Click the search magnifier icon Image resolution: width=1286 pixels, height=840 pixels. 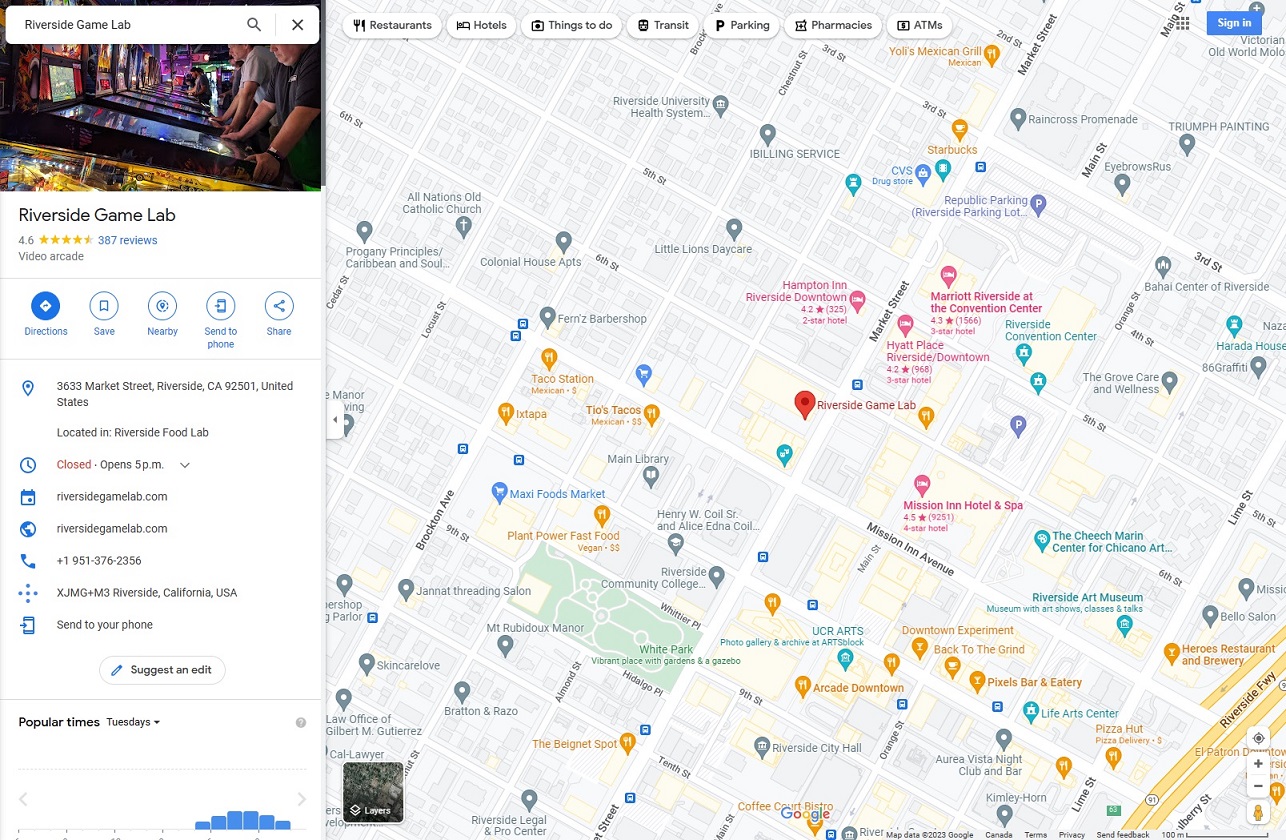[254, 25]
